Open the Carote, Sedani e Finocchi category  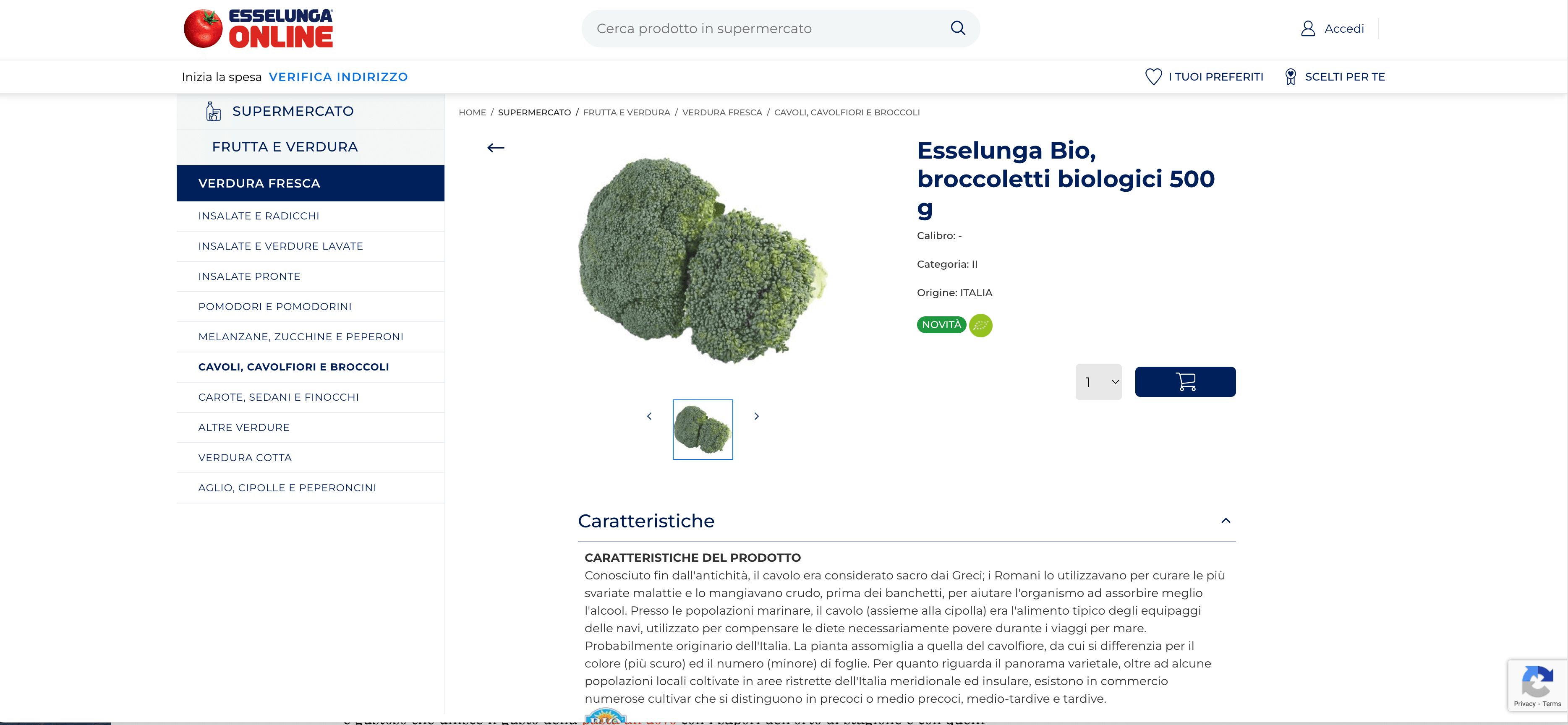click(278, 397)
